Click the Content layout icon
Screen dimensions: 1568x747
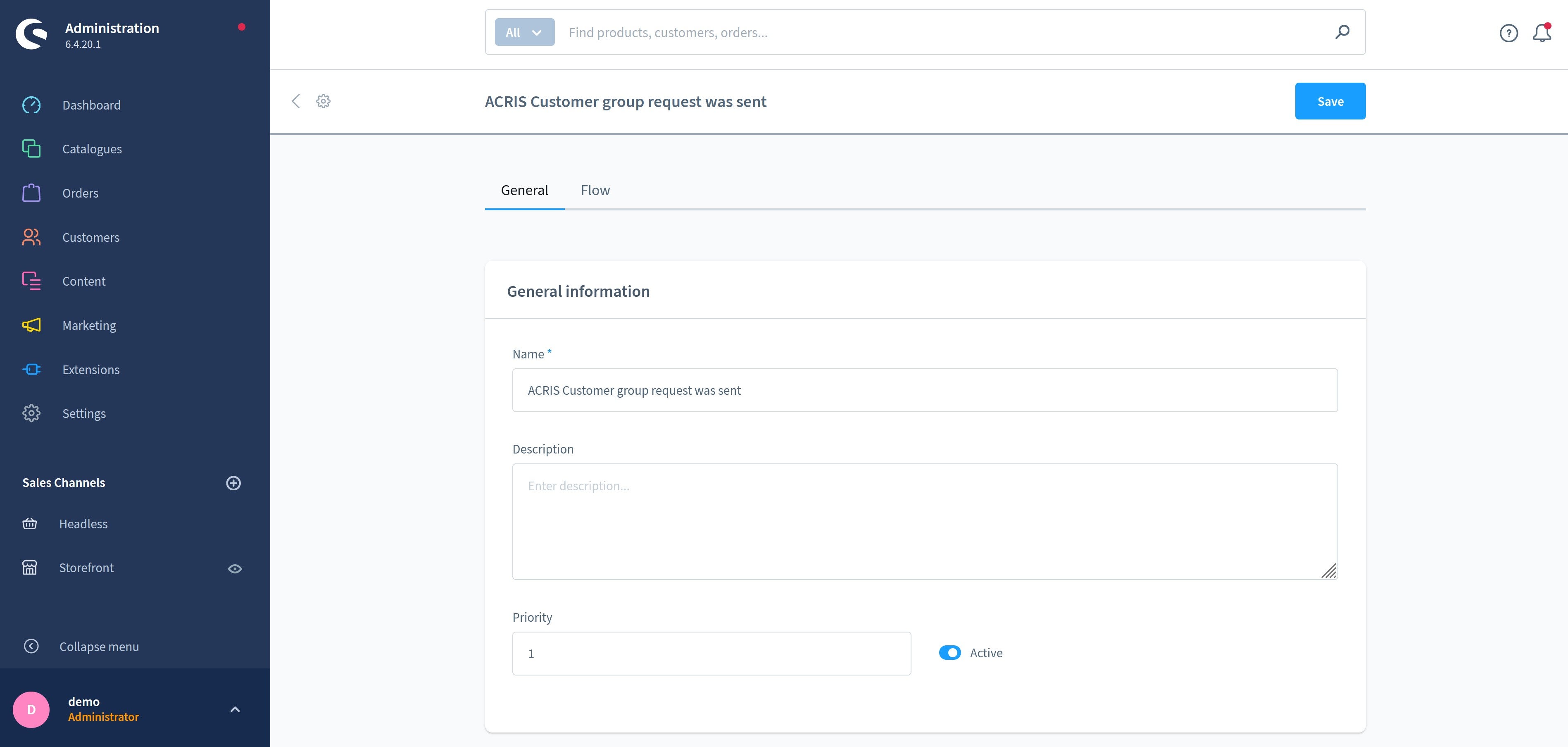pos(31,281)
